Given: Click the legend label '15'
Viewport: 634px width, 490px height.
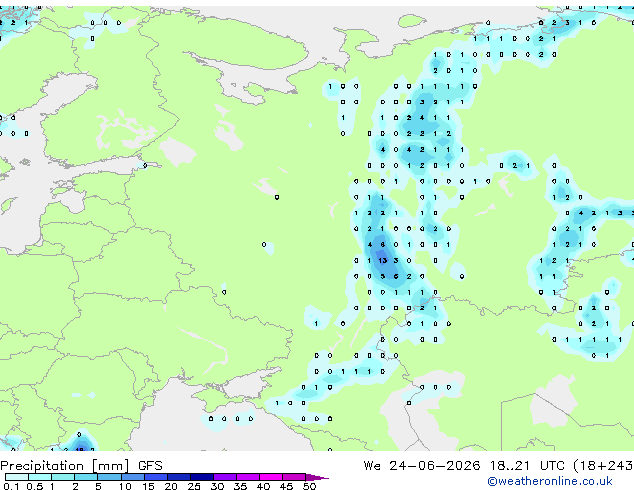Looking at the screenshot, I should [148, 486].
